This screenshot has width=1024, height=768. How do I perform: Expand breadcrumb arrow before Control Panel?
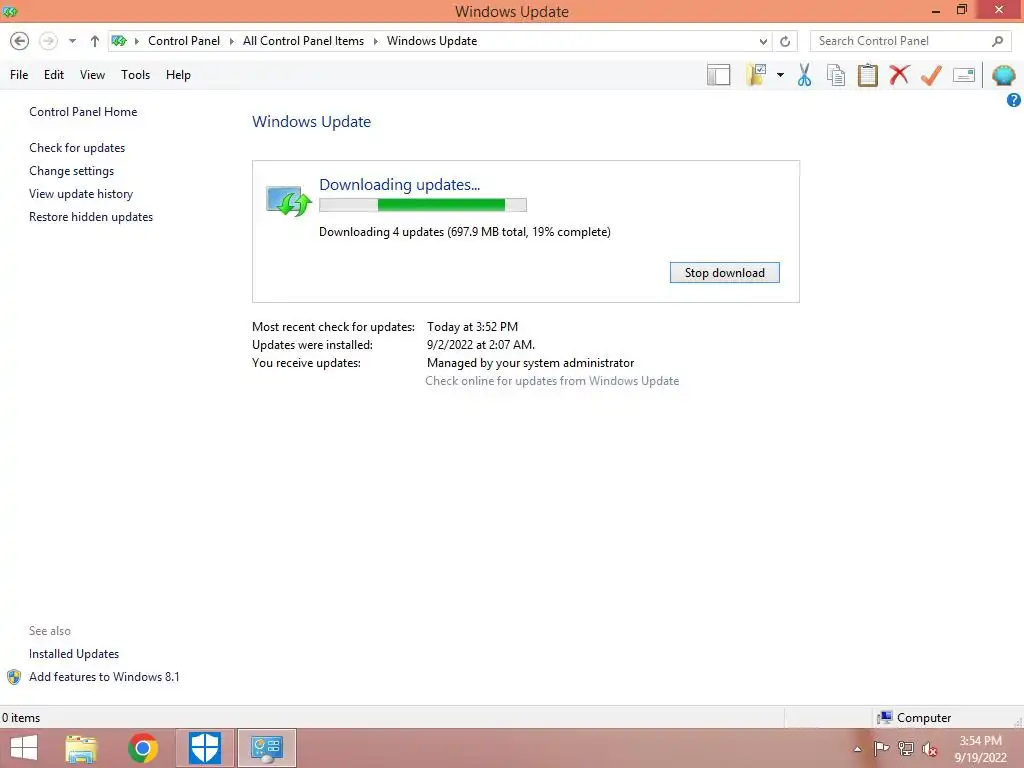point(136,41)
